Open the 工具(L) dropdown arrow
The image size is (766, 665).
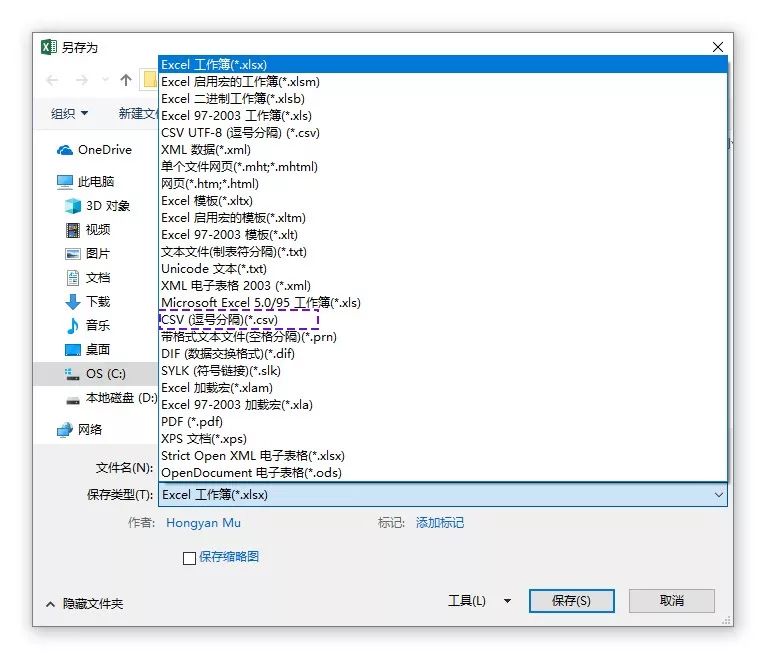508,601
